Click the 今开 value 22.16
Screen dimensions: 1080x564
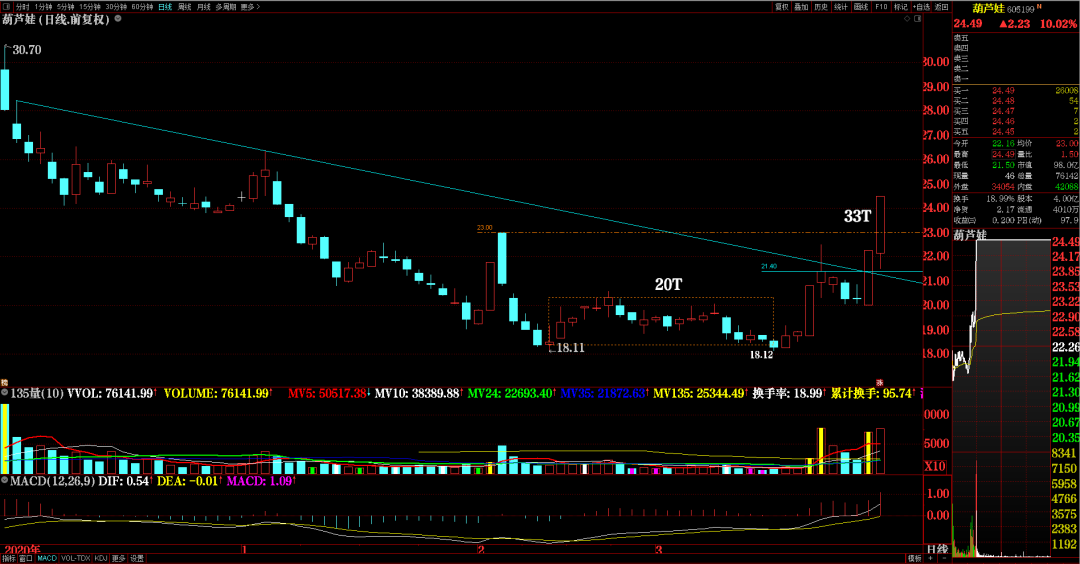point(1003,143)
